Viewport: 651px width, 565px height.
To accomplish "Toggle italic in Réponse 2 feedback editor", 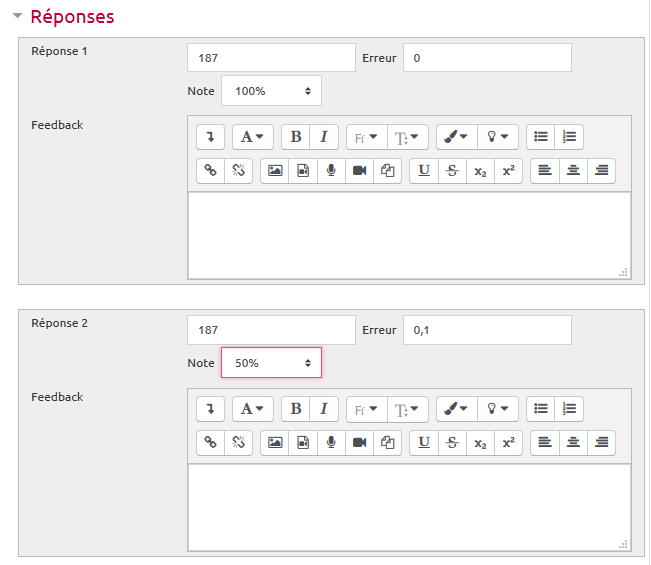I will pos(324,409).
